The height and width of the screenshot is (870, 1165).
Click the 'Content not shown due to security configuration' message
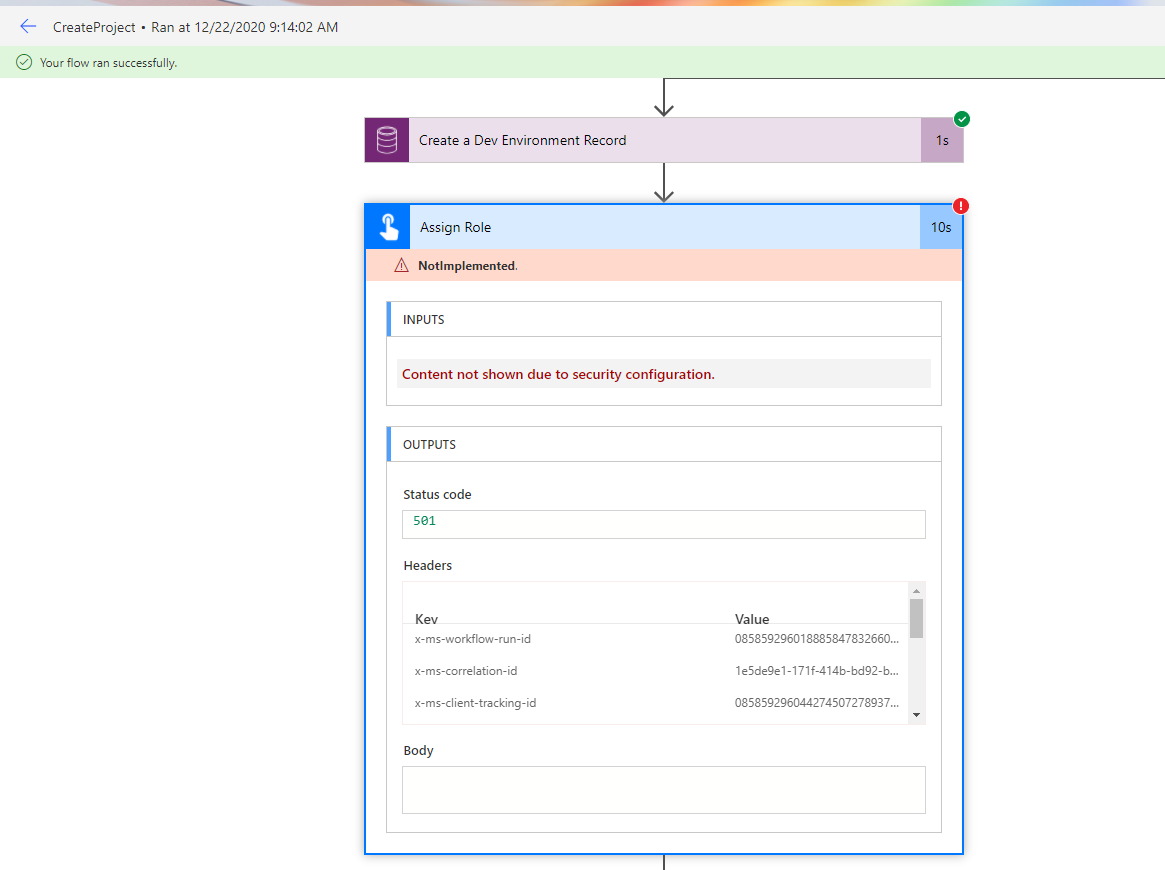(558, 374)
